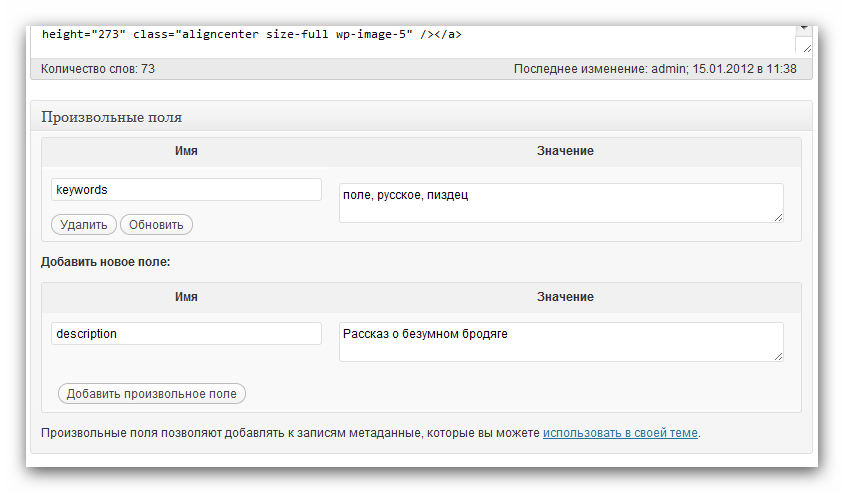Screen dimensions: 844x493
Task: Click the post editor resize grip
Action: (x=806, y=48)
